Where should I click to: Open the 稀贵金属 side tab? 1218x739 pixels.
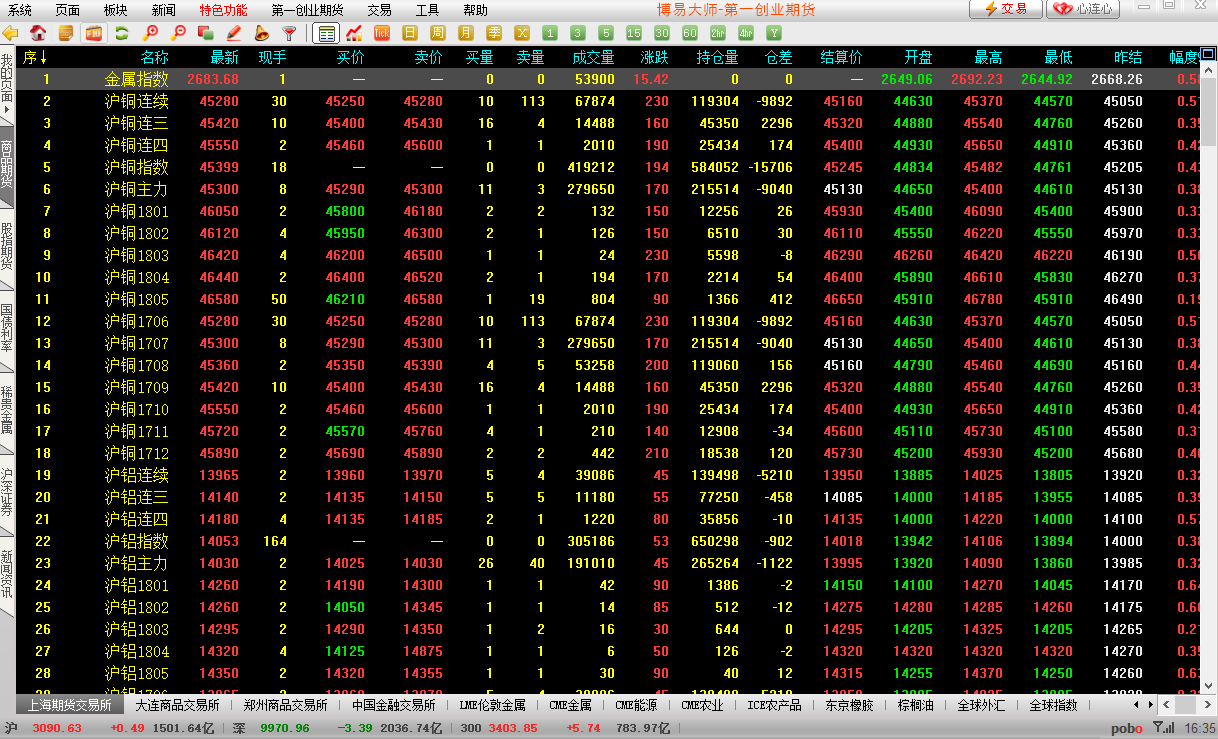pos(7,411)
